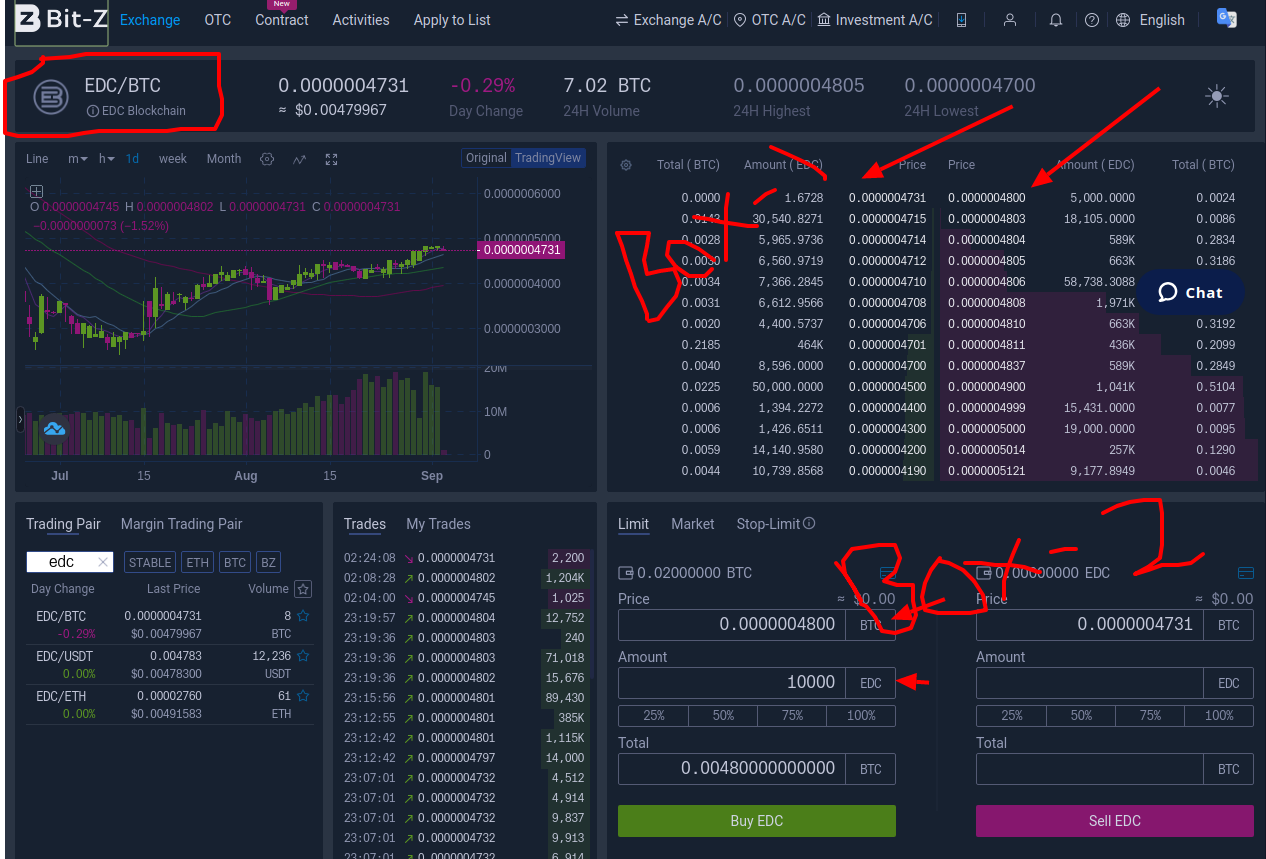Click the buy Amount input field

point(732,683)
